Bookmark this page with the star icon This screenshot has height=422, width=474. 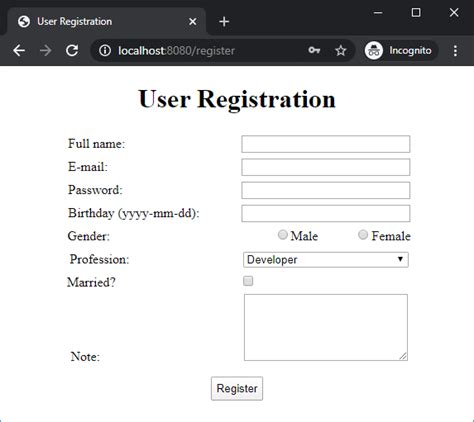[340, 51]
